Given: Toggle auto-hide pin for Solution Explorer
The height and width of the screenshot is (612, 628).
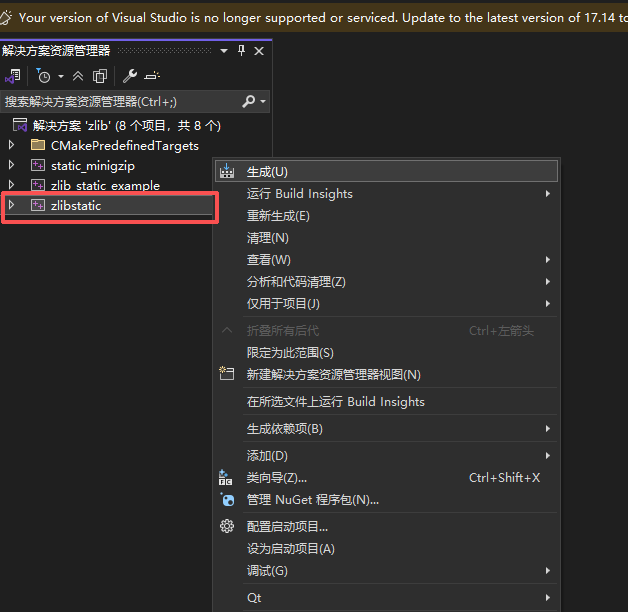Looking at the screenshot, I should pyautogui.click(x=241, y=51).
